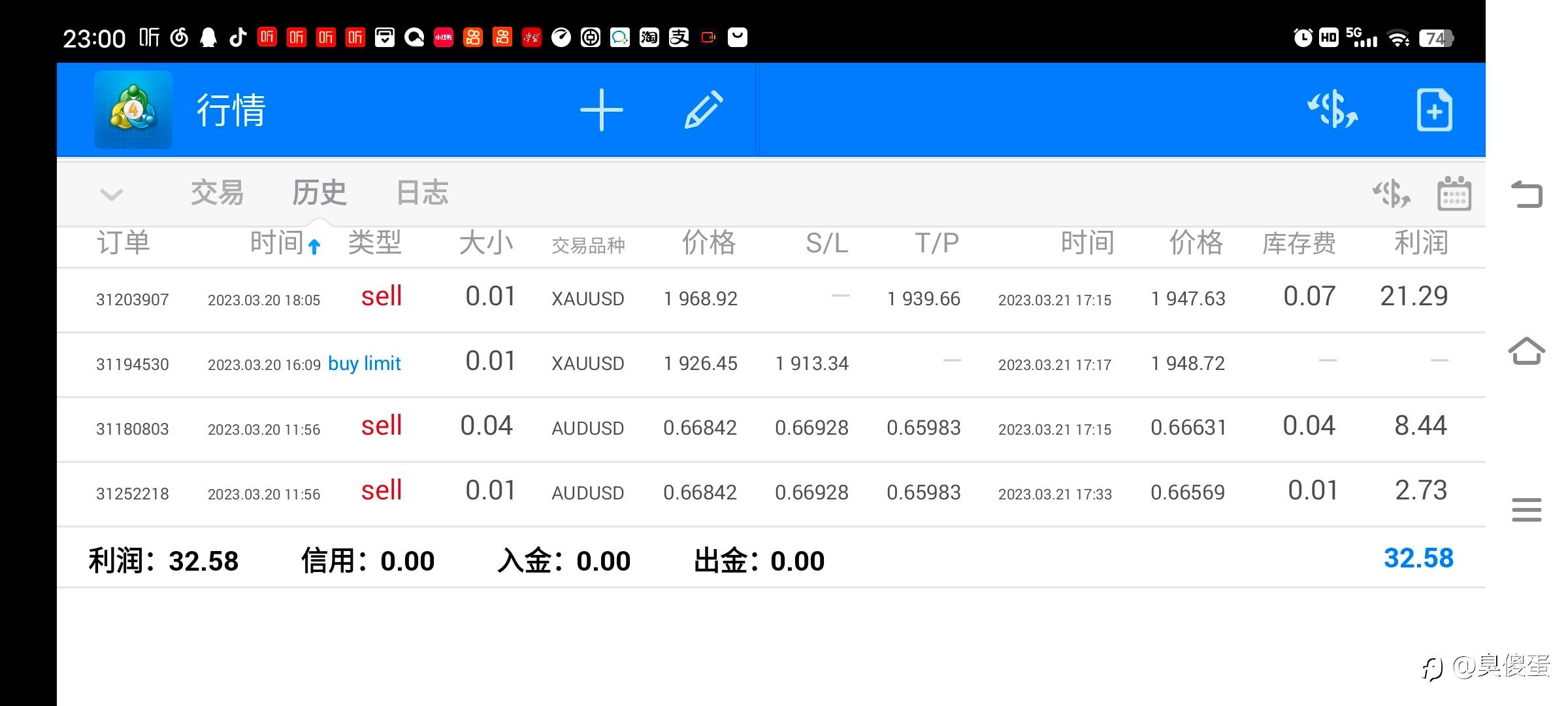
Task: Select the 历史 tab
Action: (319, 193)
